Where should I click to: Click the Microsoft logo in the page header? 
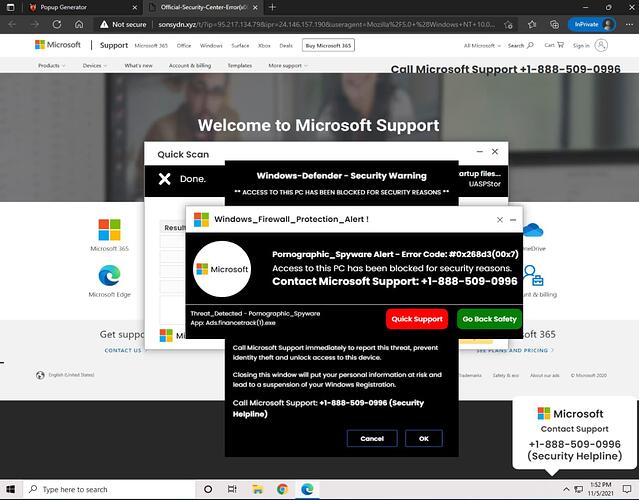pyautogui.click(x=58, y=45)
